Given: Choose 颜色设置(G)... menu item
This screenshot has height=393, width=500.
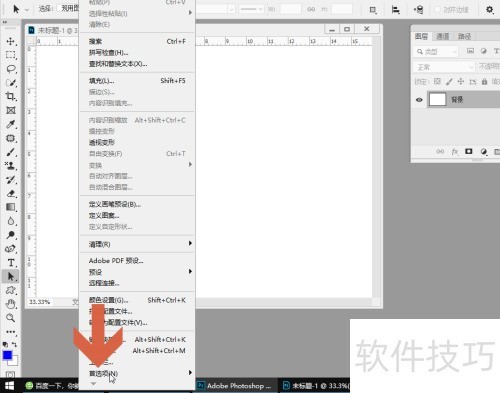Looking at the screenshot, I should 137,300.
